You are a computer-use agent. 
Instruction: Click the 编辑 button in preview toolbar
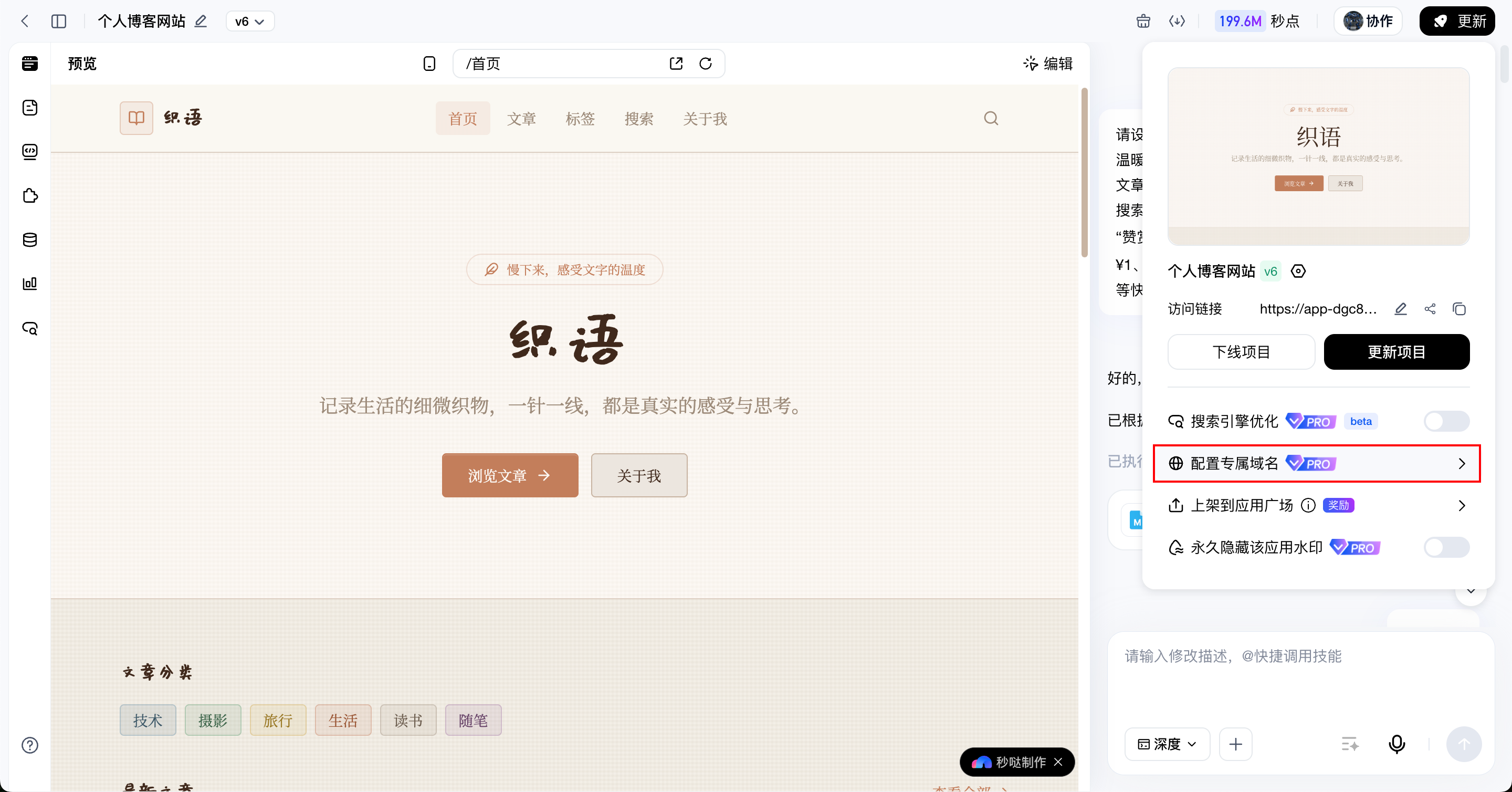tap(1048, 64)
